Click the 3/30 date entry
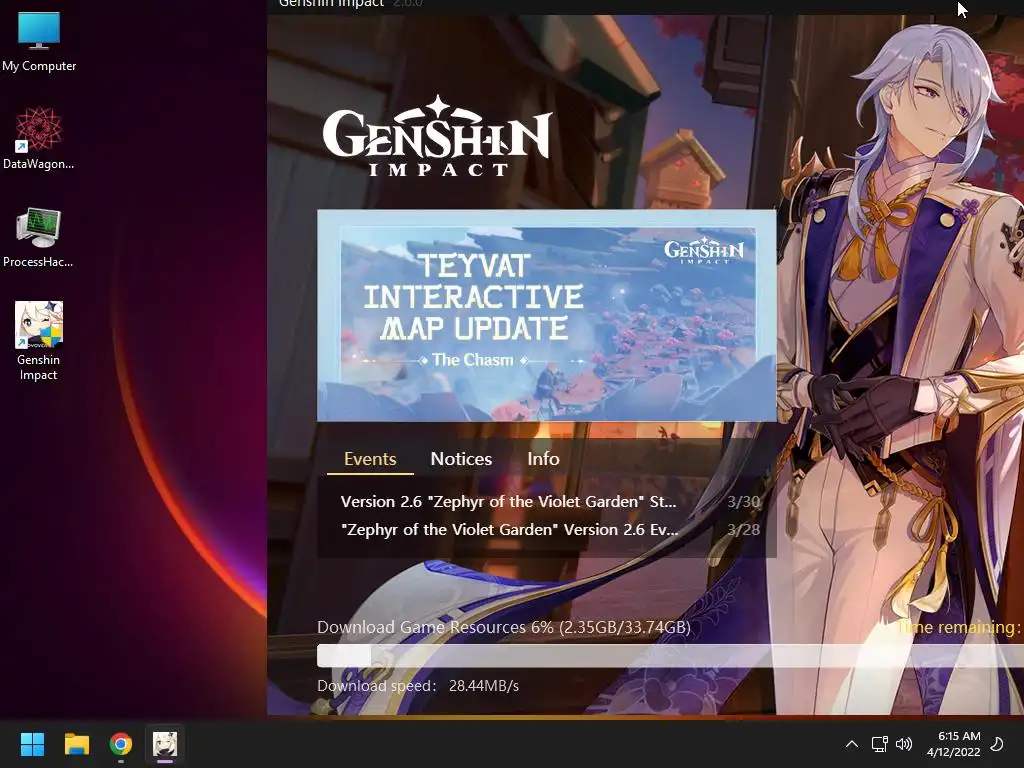The width and height of the screenshot is (1024, 768). (x=744, y=502)
